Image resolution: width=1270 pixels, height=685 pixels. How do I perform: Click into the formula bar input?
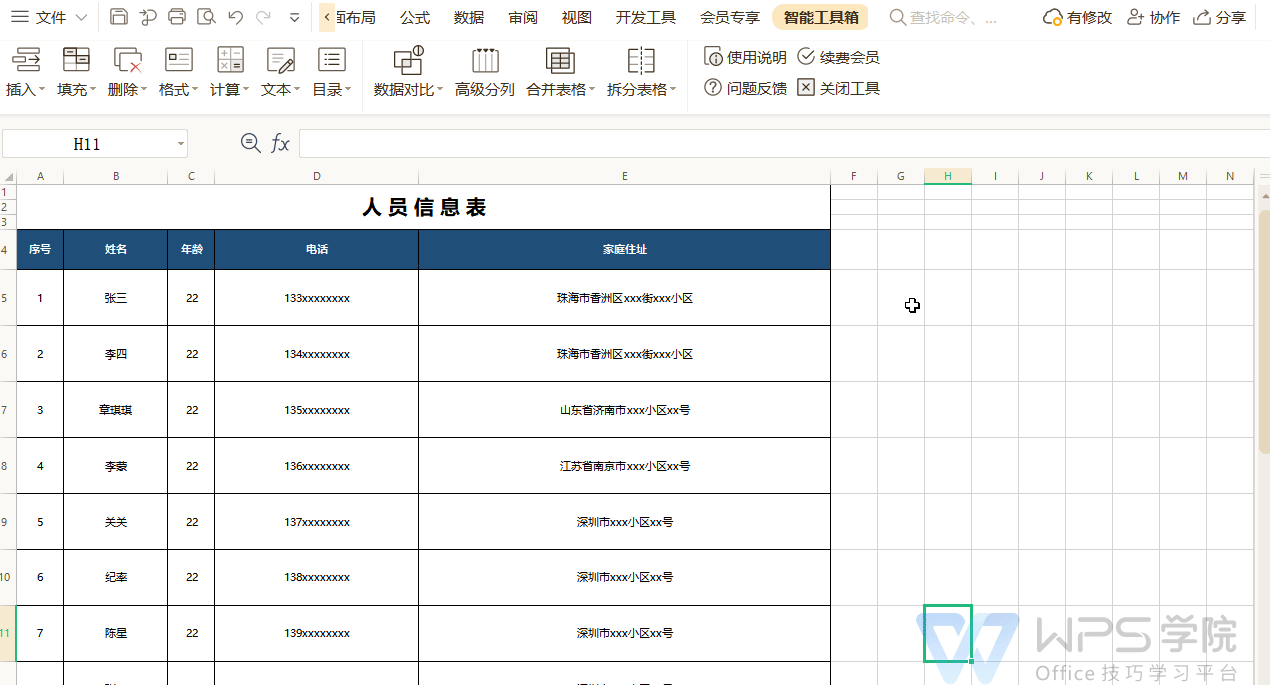click(784, 144)
